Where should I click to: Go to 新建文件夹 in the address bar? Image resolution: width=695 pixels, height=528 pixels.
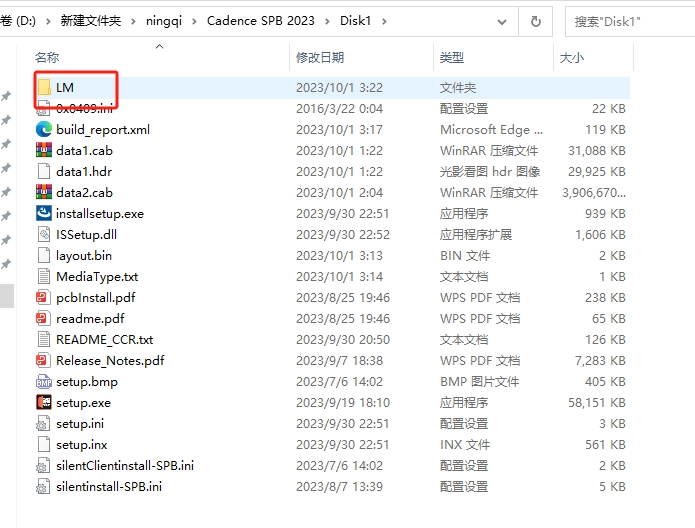tap(90, 21)
